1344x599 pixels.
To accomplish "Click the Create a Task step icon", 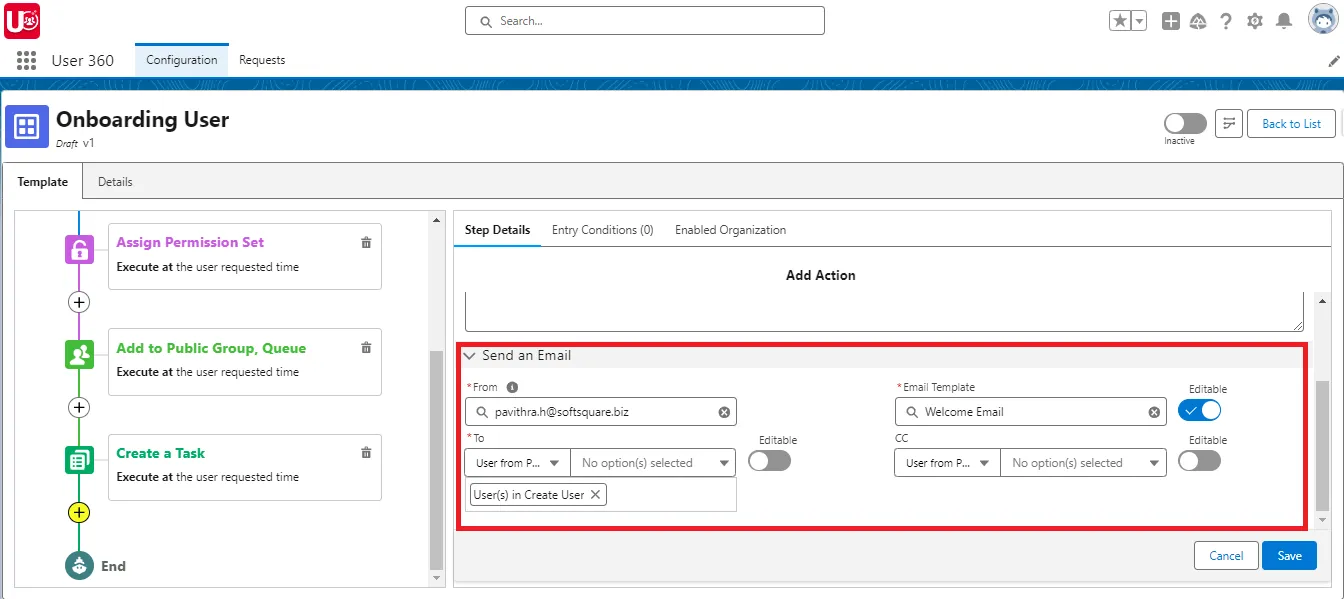I will pos(79,460).
